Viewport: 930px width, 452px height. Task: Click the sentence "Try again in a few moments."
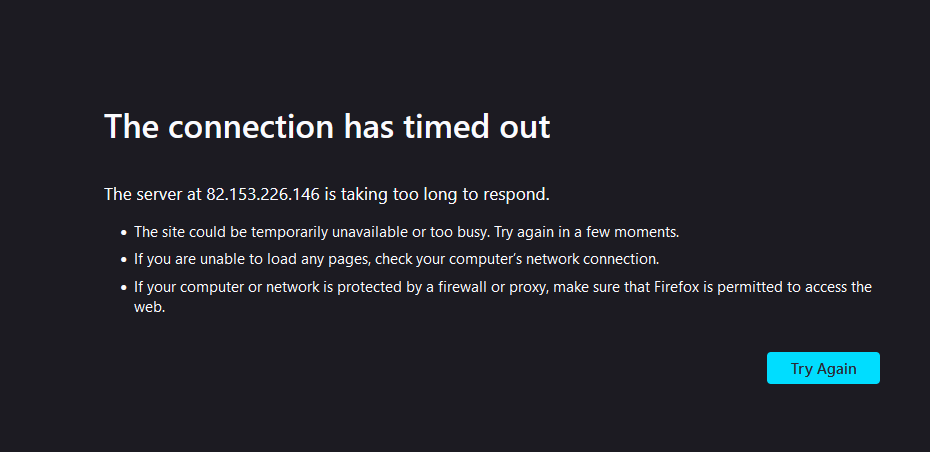pyautogui.click(x=586, y=231)
